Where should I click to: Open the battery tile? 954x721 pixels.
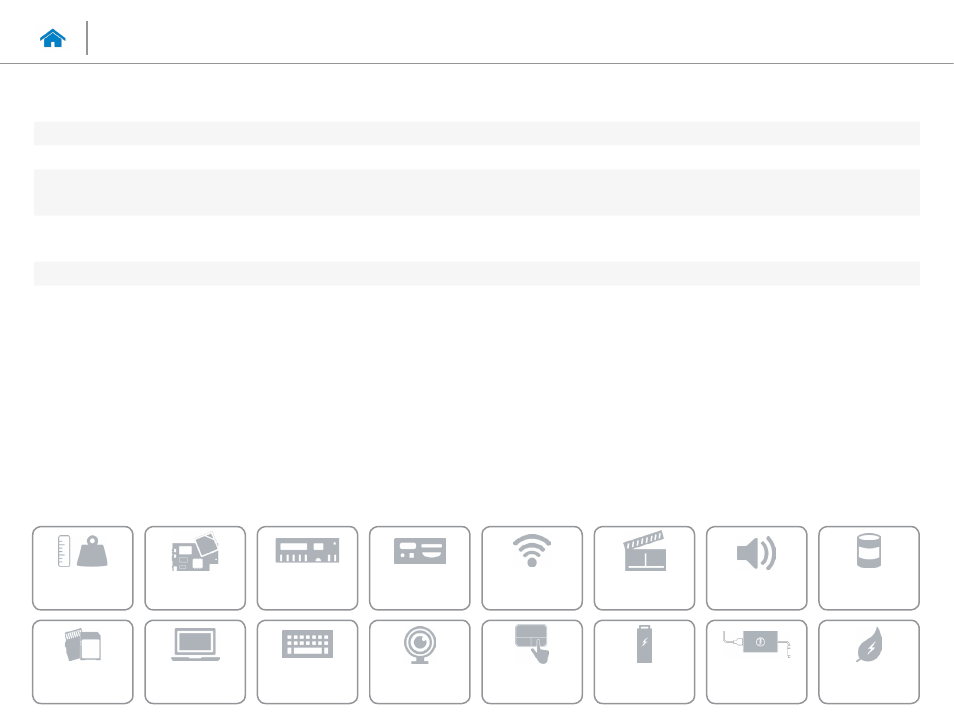point(643,661)
